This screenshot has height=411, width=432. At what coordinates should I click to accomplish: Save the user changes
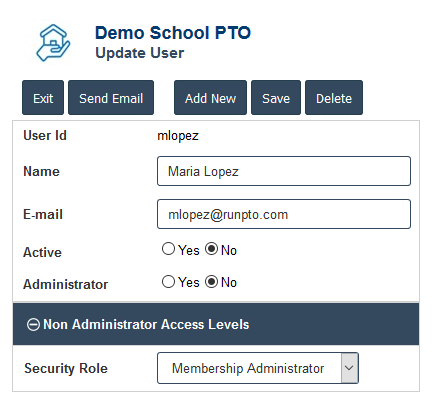tap(276, 98)
